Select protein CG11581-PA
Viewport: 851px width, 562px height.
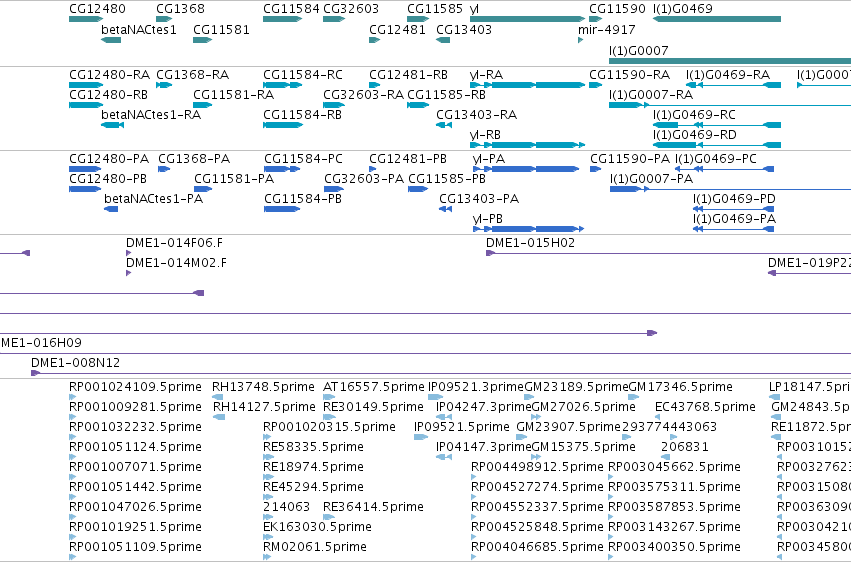[234, 178]
